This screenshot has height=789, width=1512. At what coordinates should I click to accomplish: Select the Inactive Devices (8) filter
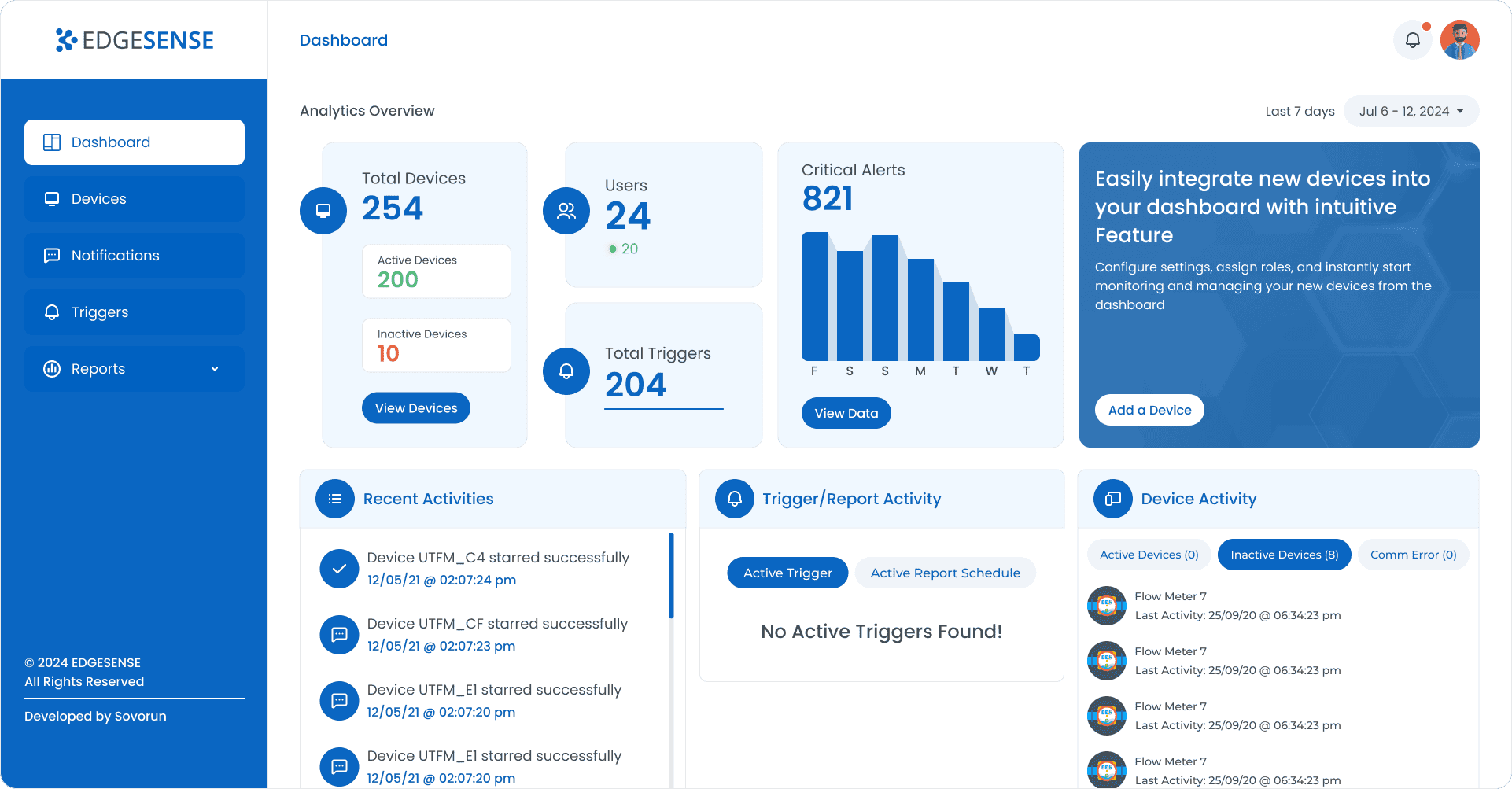1284,555
